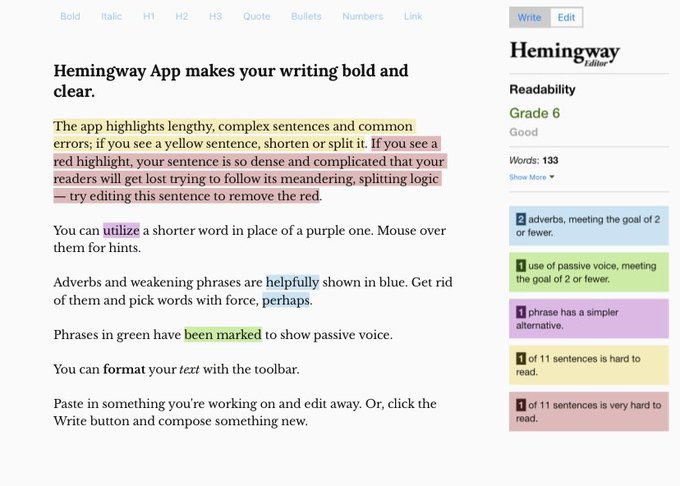680x486 pixels.
Task: Click the yellow highlighted sentence
Action: coord(234,135)
